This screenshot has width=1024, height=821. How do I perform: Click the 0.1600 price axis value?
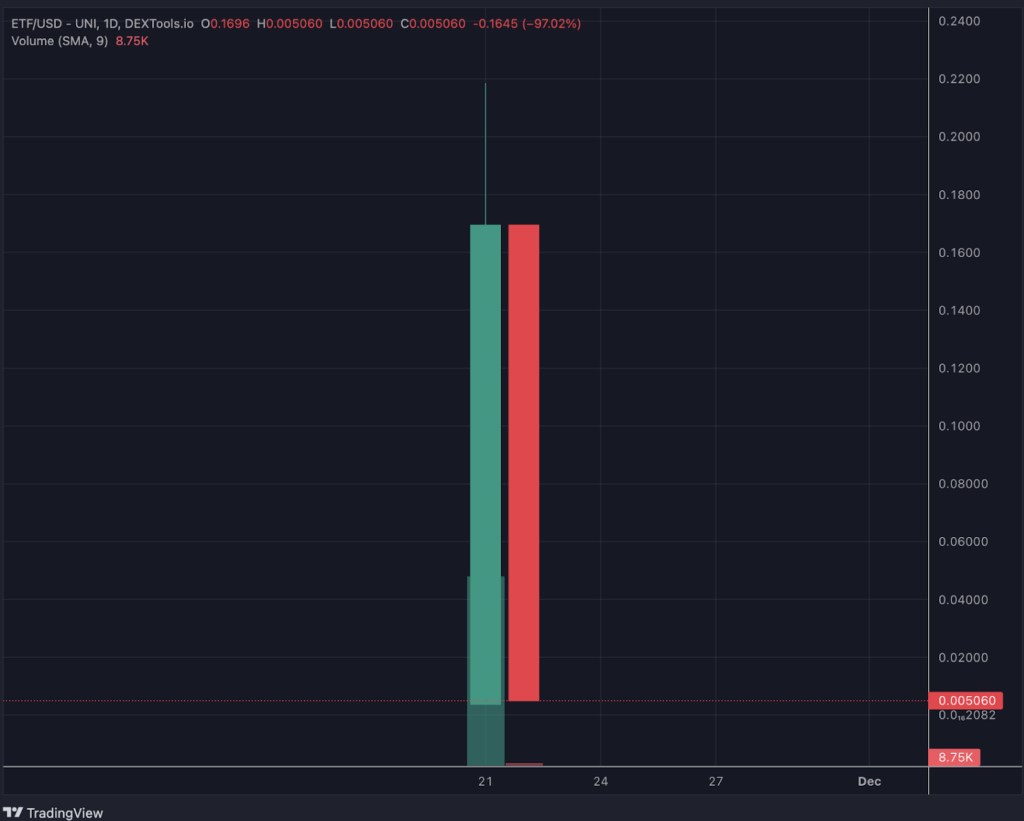[959, 253]
